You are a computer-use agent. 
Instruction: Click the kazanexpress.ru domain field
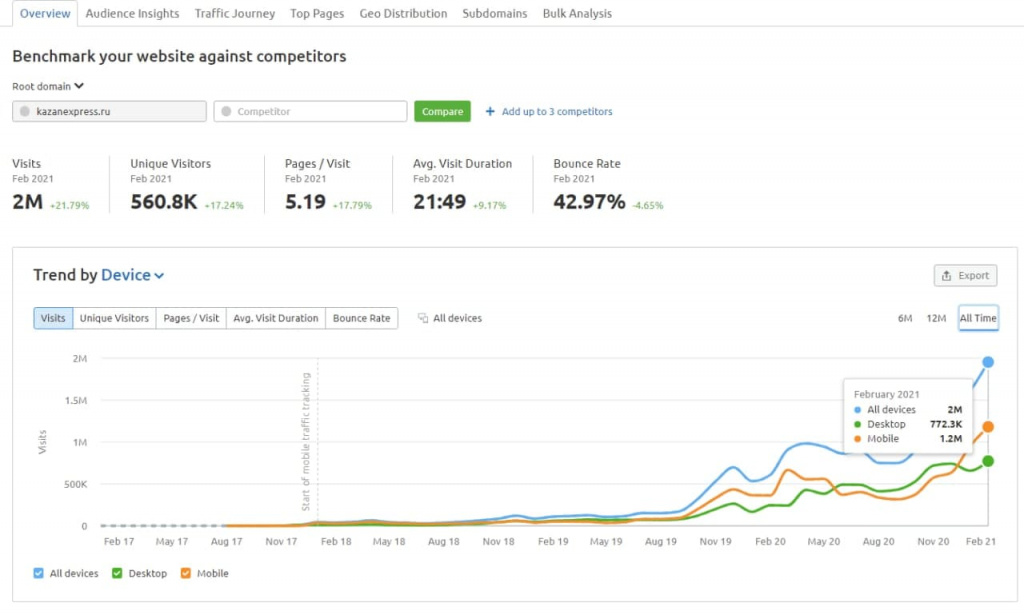[x=109, y=112]
